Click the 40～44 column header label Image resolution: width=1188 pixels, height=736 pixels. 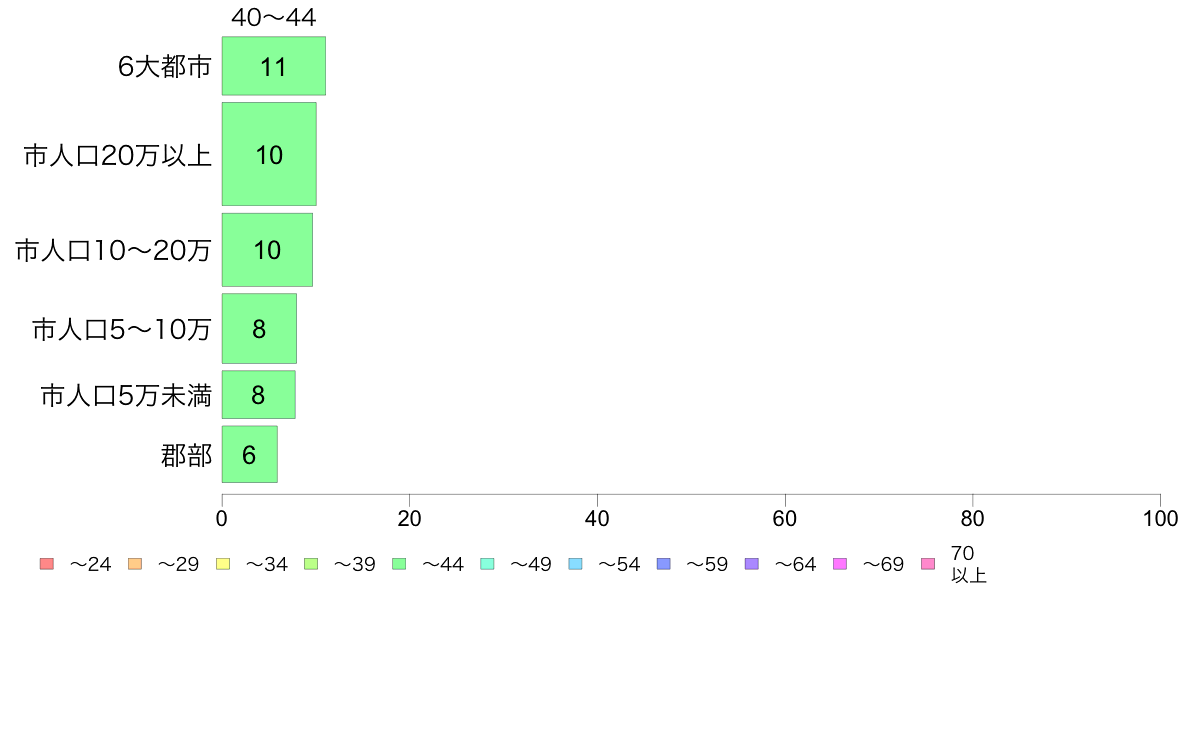point(274,17)
